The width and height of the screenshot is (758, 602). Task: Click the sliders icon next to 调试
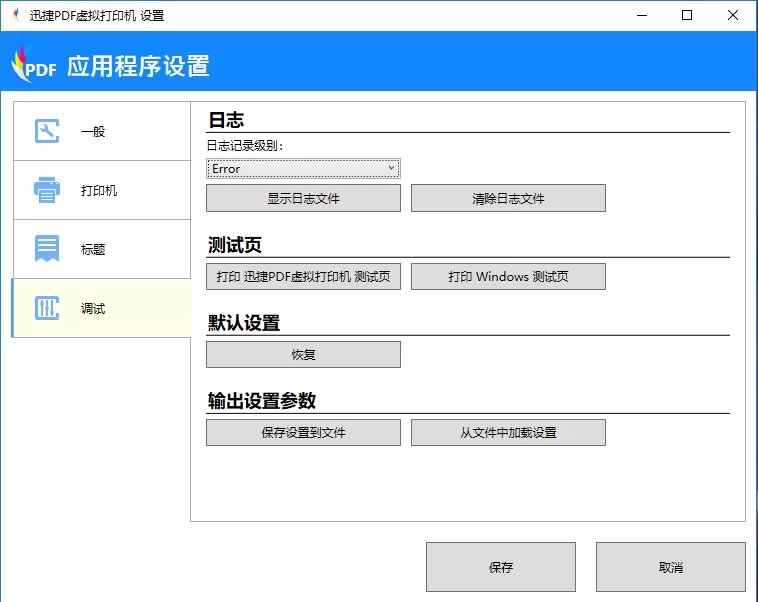(47, 308)
